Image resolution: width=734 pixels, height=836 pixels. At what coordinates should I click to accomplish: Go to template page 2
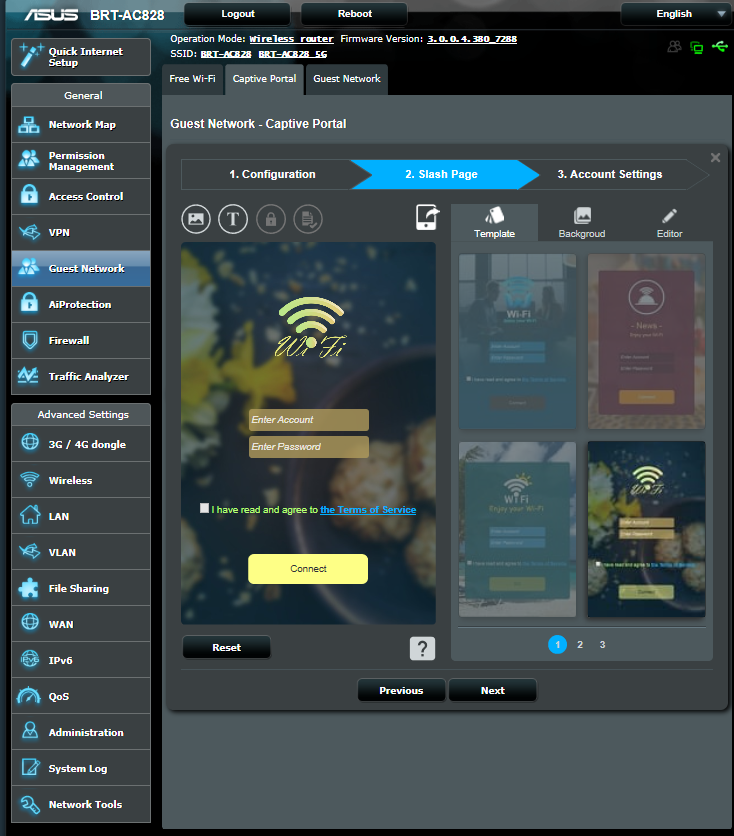(x=580, y=645)
